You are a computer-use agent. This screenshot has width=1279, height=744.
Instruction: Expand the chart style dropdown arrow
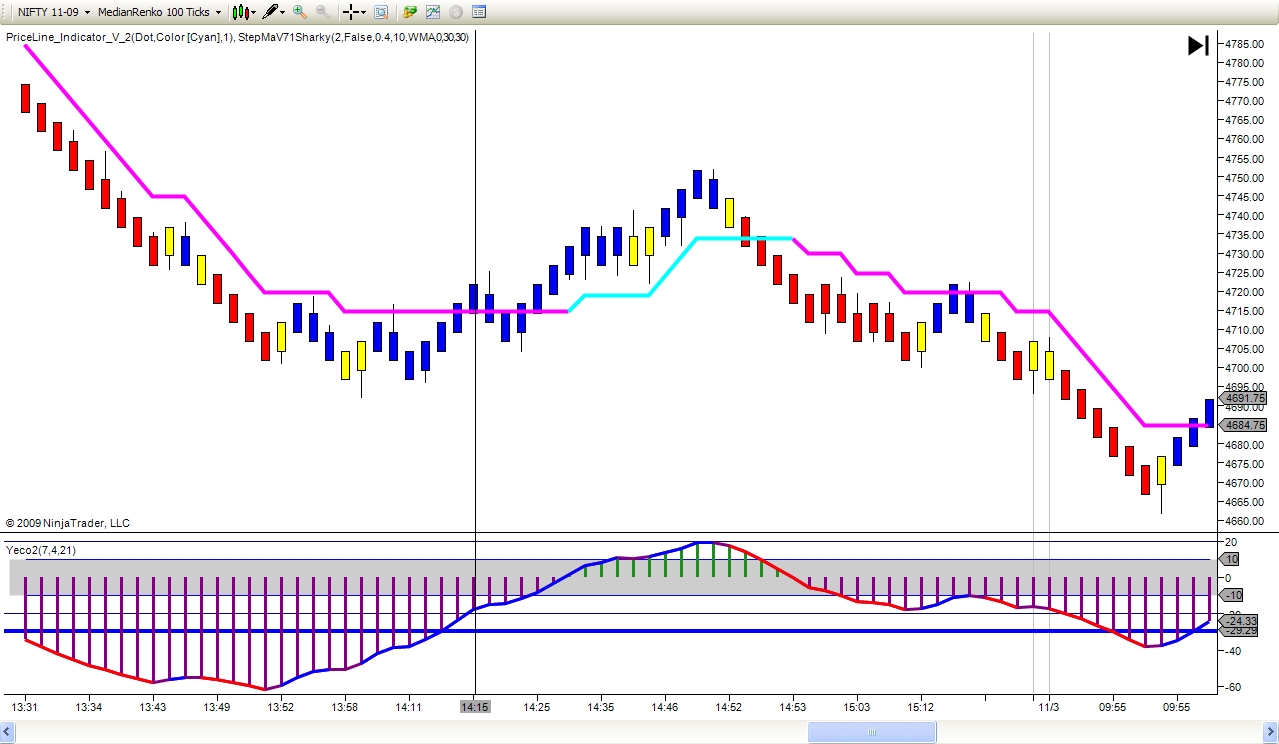tap(253, 12)
